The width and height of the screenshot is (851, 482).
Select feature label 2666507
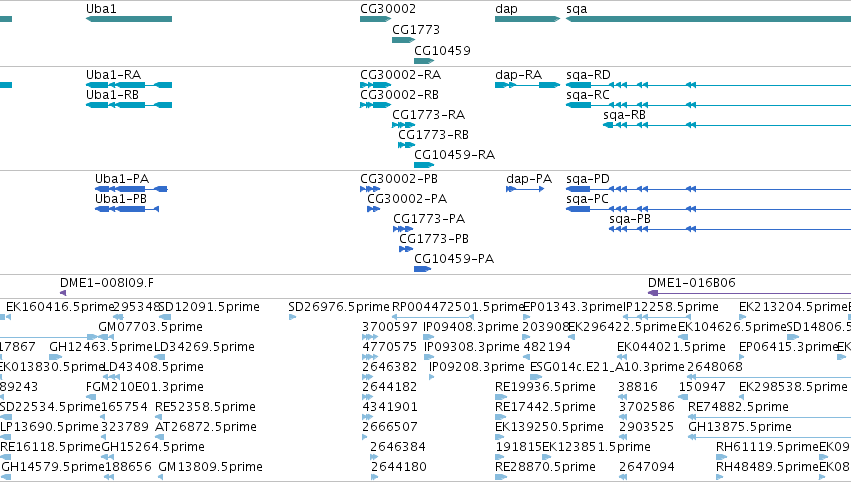(390, 427)
